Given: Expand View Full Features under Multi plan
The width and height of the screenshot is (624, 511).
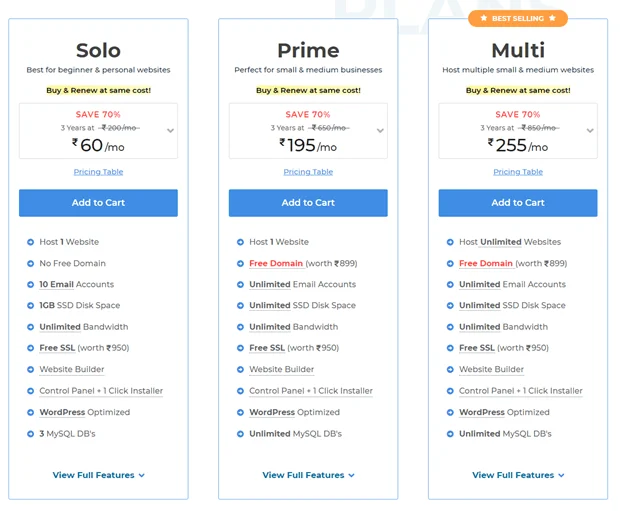Looking at the screenshot, I should 518,475.
